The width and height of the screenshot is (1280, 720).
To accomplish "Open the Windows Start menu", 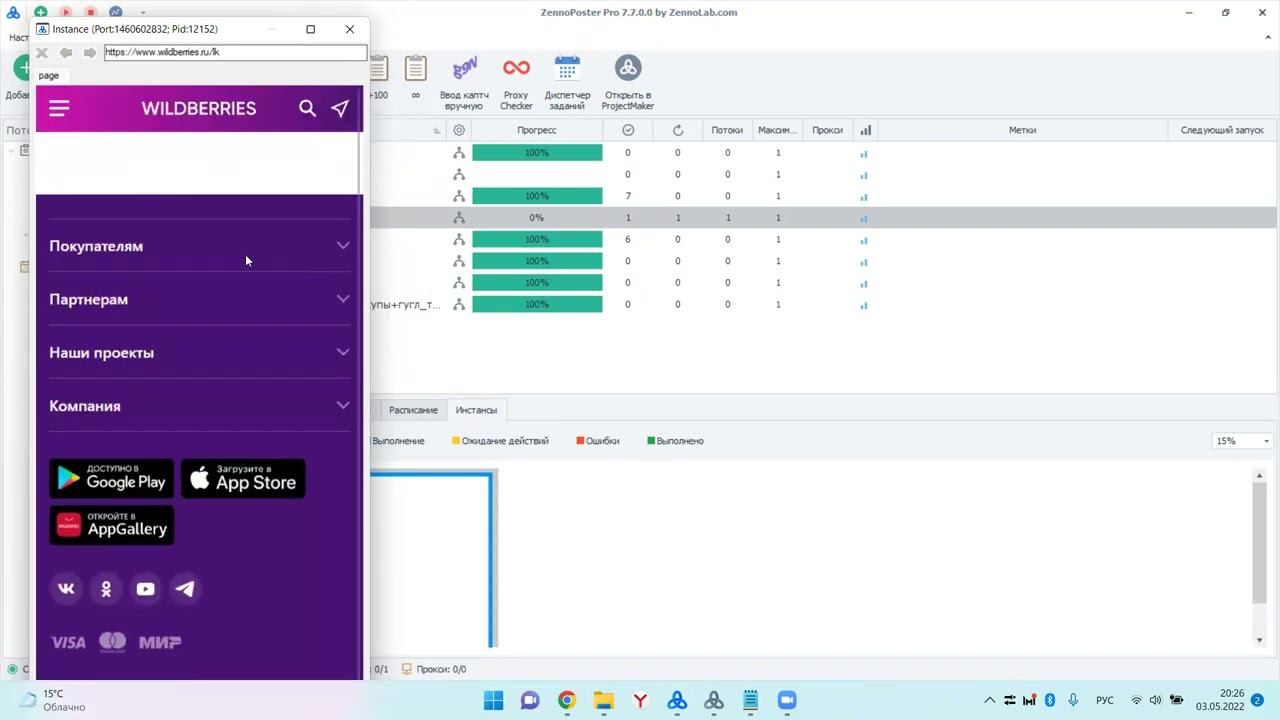I will tap(493, 700).
